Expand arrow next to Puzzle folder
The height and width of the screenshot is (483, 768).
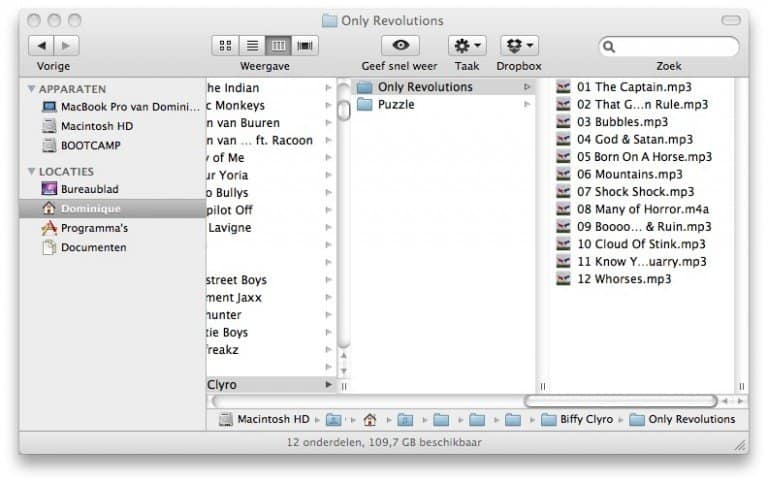click(527, 104)
